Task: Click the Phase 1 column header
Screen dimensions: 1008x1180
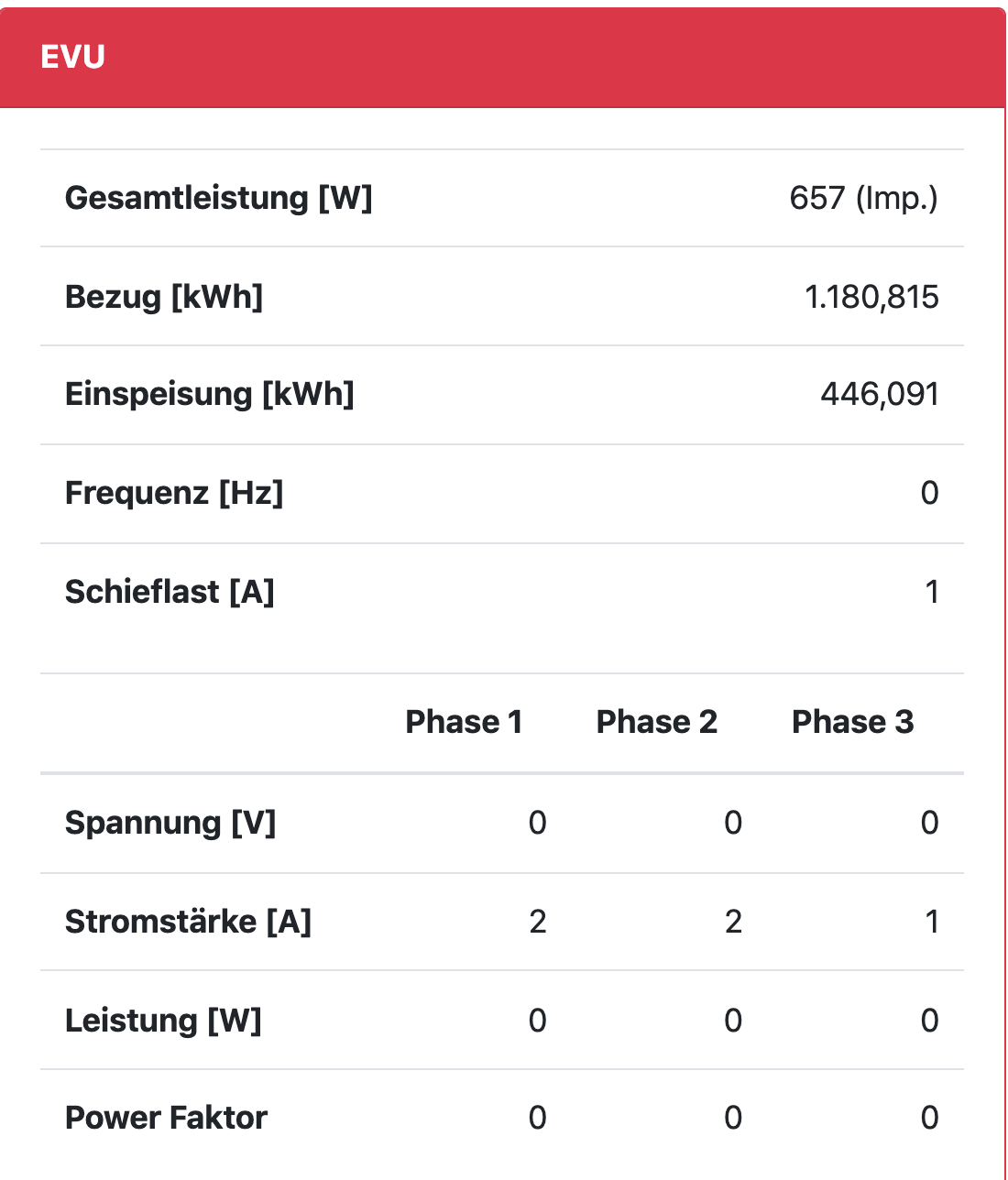Action: coord(464,722)
